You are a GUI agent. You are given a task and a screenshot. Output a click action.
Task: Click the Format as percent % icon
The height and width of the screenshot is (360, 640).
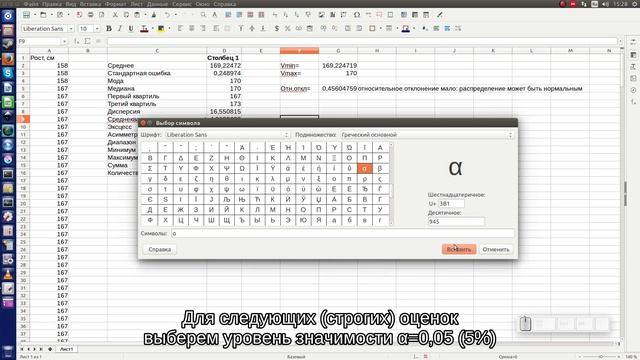tap(288, 29)
